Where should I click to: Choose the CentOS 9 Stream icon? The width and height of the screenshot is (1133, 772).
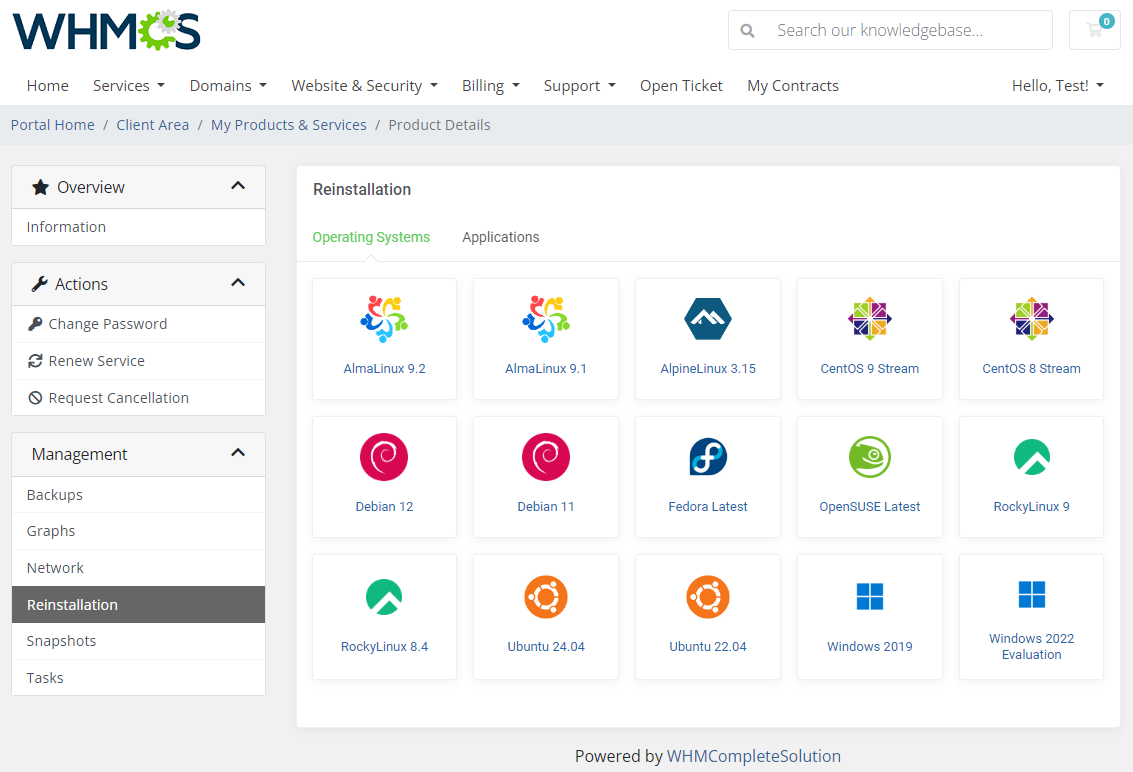pos(869,319)
